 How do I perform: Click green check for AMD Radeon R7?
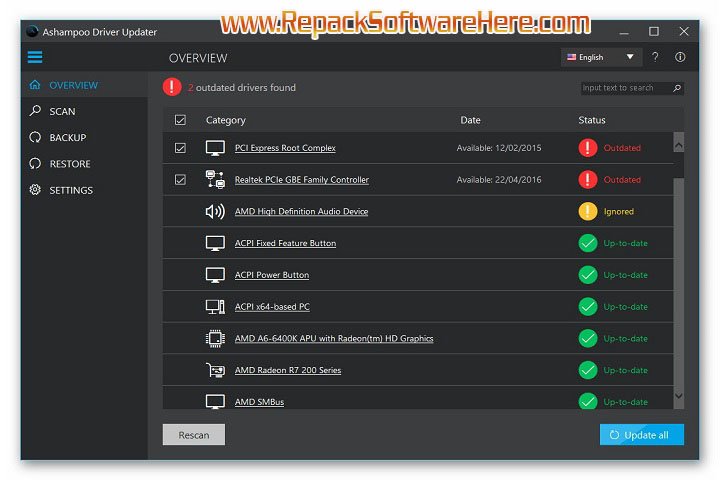point(588,370)
